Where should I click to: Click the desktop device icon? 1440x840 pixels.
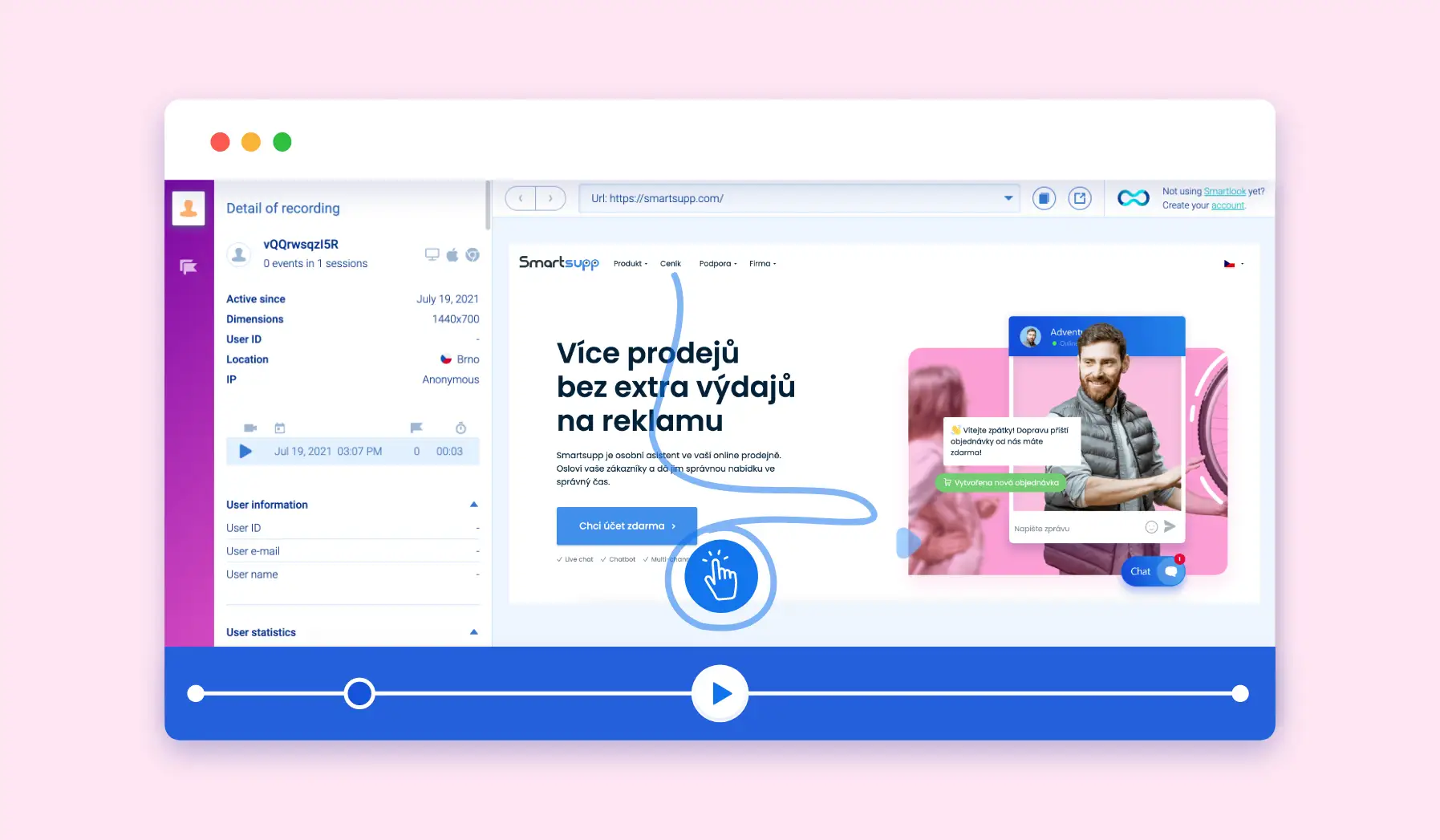(x=432, y=254)
